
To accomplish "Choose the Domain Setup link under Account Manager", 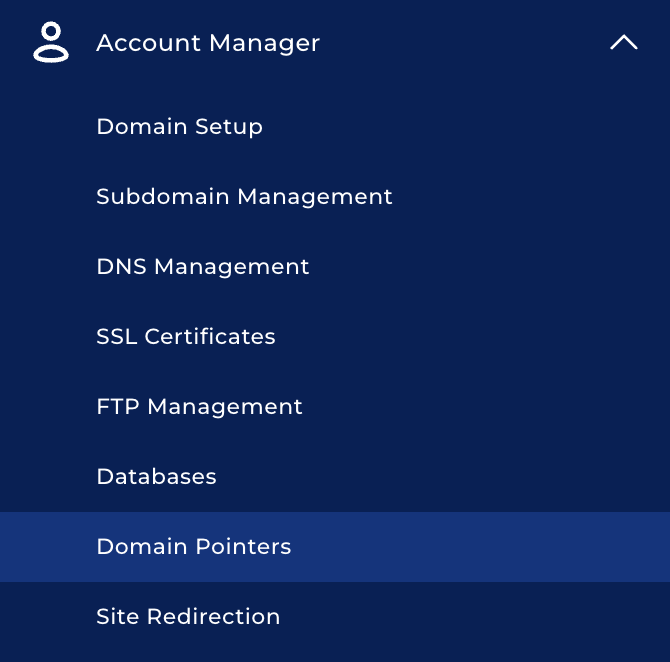I will pyautogui.click(x=179, y=127).
